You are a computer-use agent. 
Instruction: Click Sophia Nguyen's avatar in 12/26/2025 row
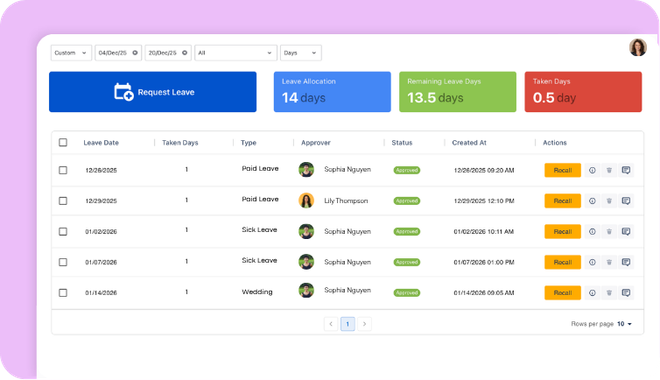pos(306,170)
